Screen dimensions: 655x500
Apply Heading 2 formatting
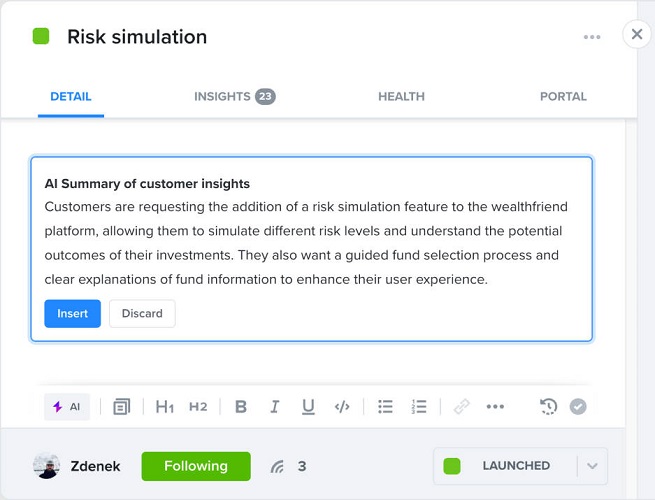[198, 407]
